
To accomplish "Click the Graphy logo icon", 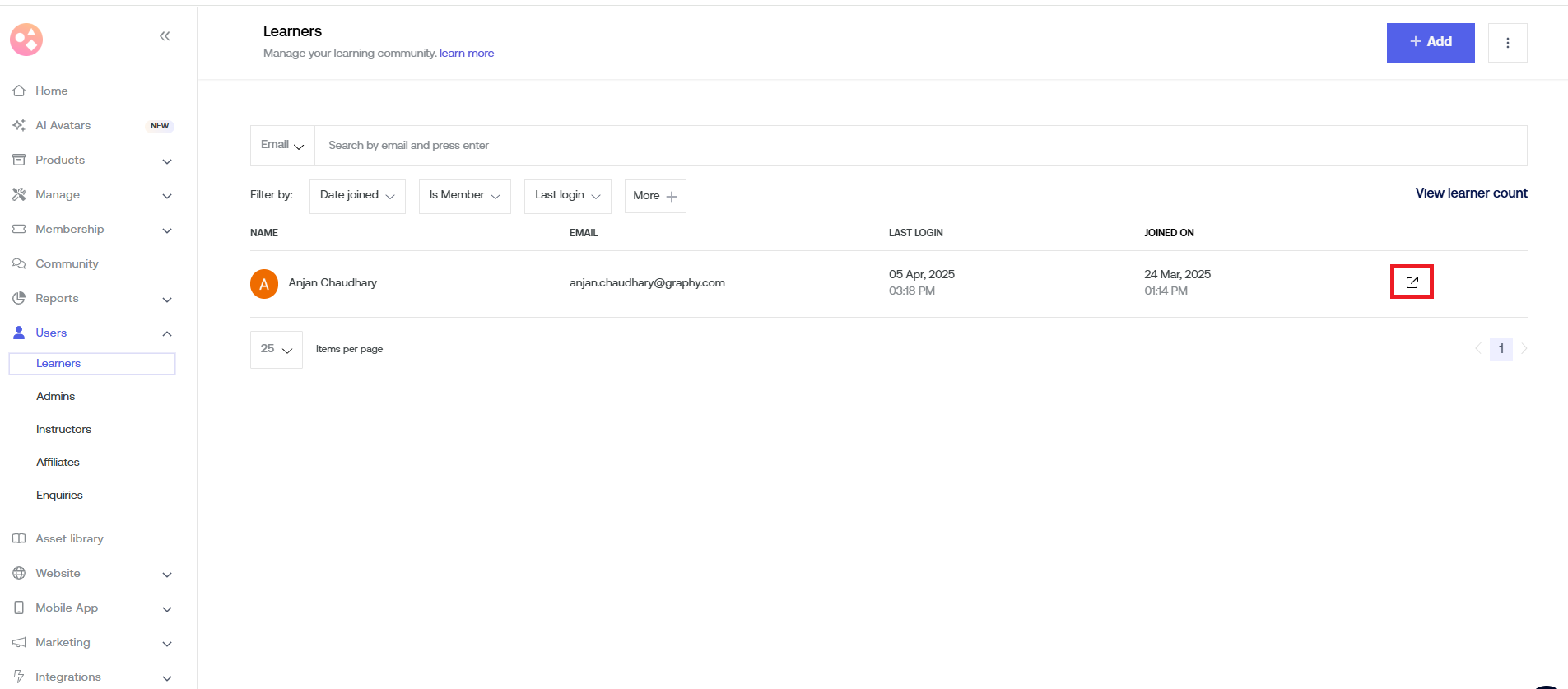I will pyautogui.click(x=26, y=39).
